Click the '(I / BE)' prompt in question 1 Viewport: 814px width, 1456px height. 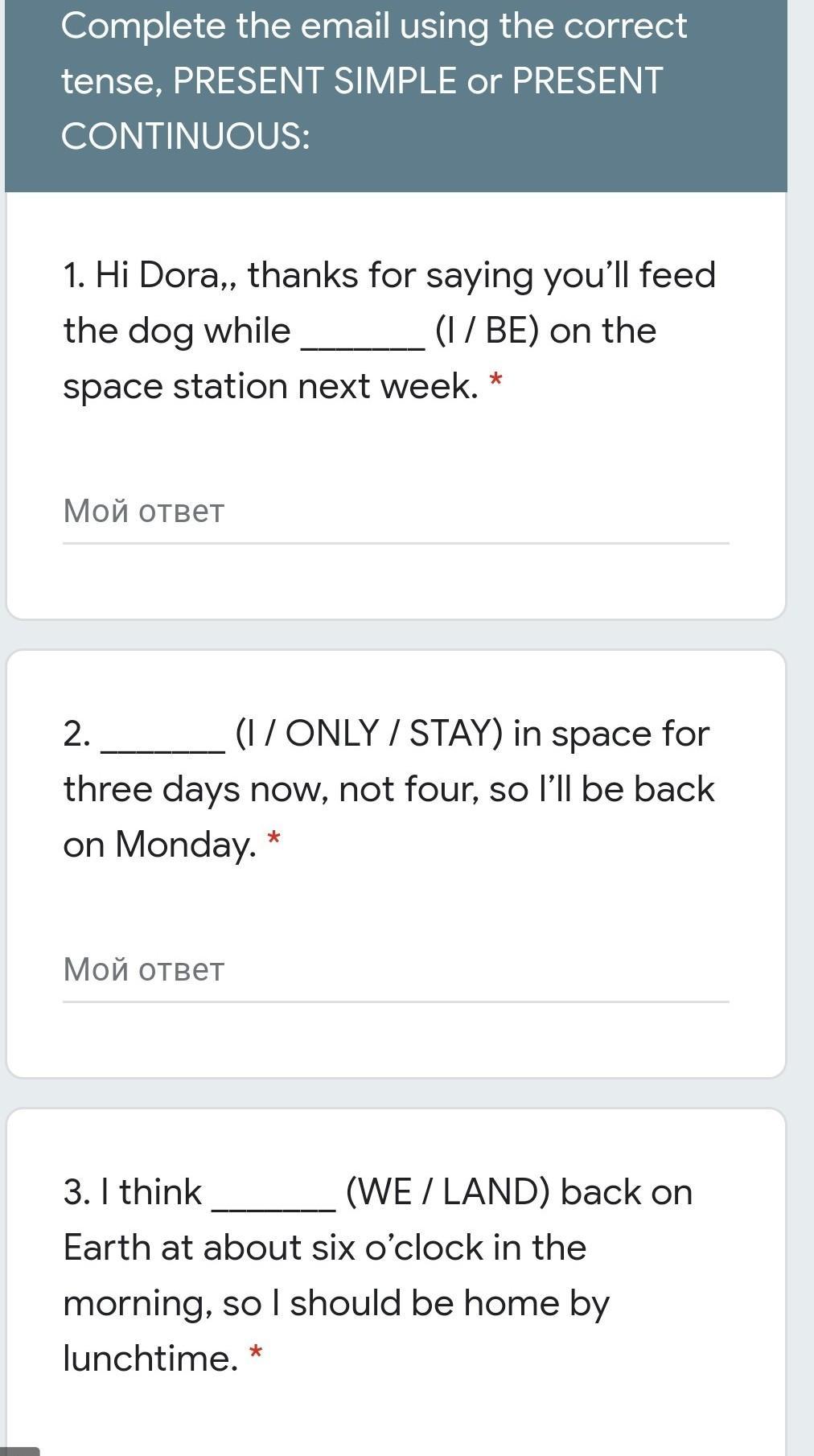486,331
